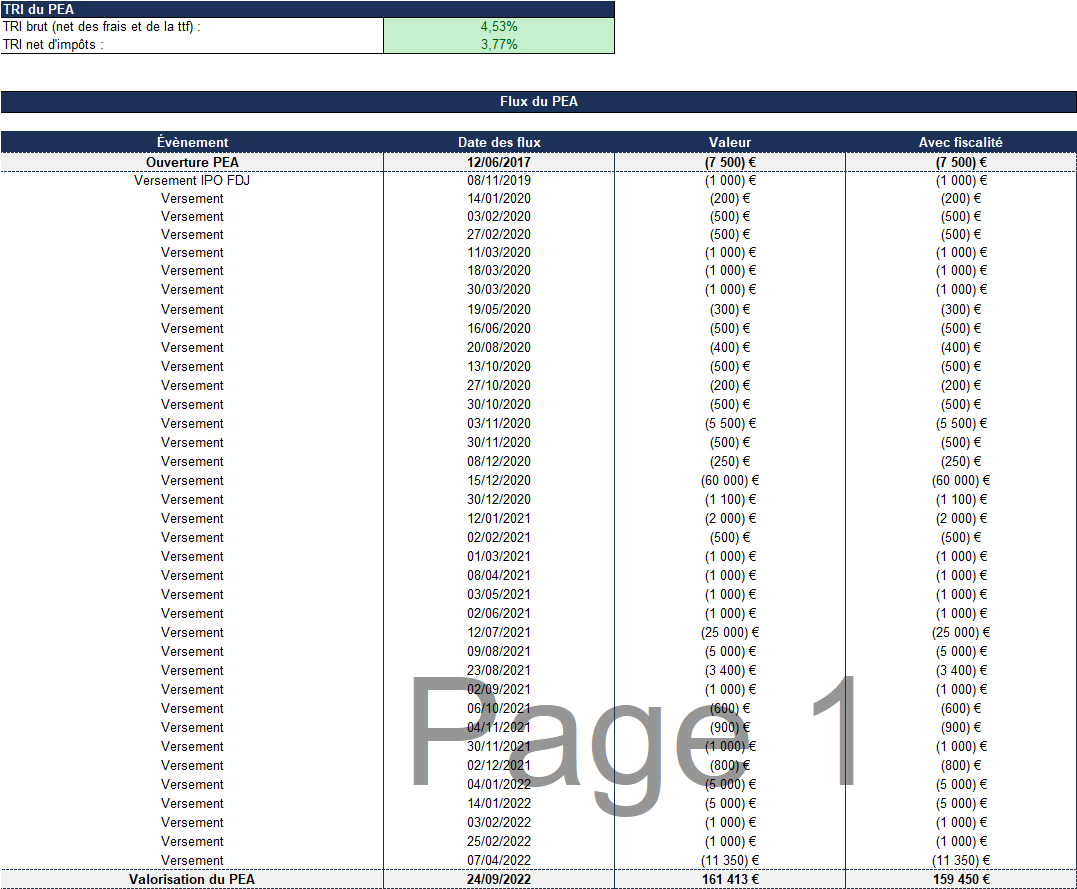Click the date cell 14/01/2022
Viewport: 1077px width, 889px height.
pos(499,804)
